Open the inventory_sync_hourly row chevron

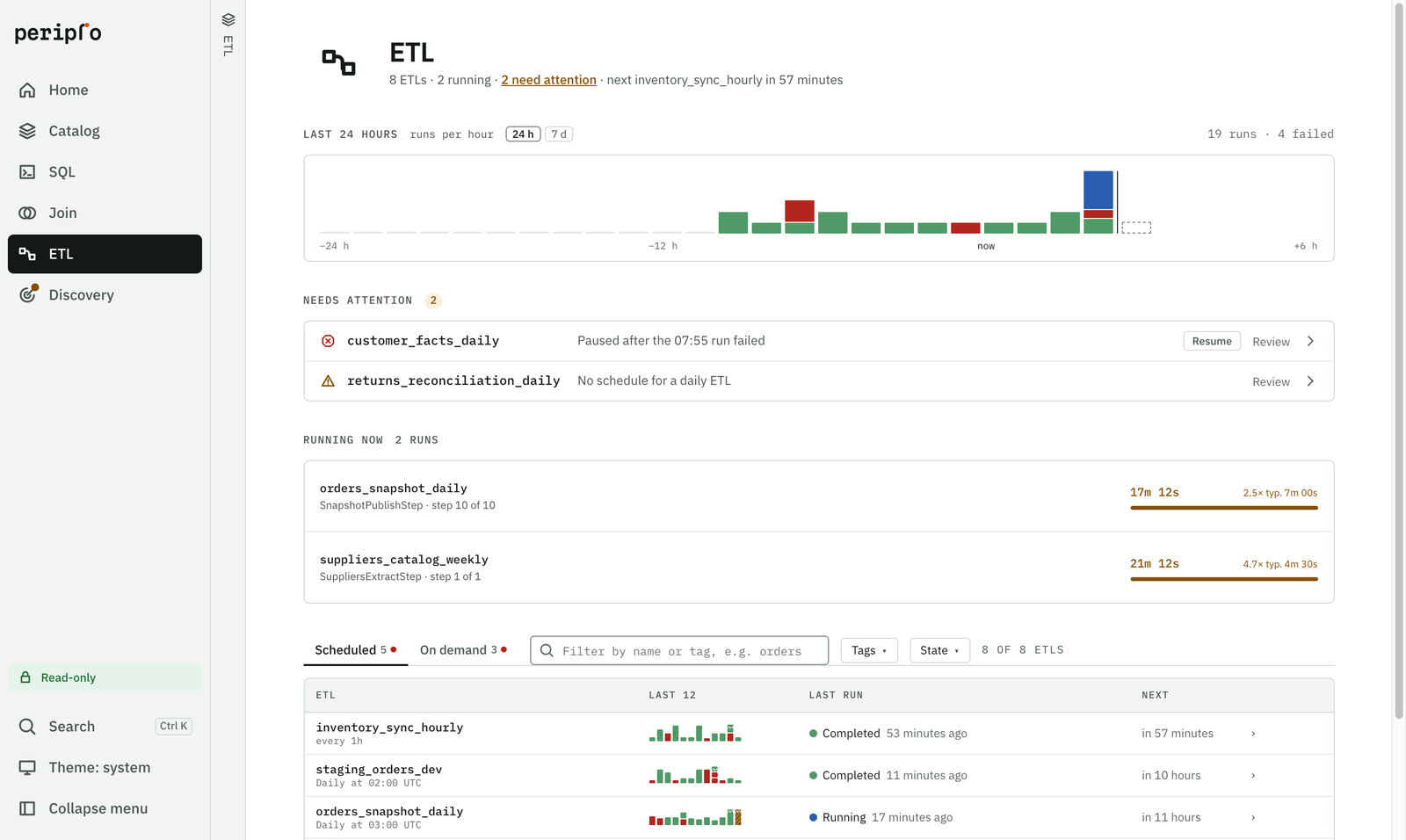coord(1253,734)
